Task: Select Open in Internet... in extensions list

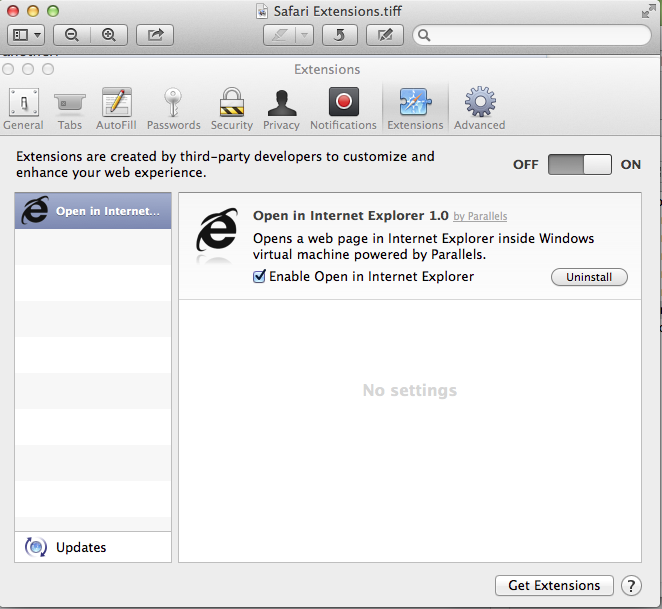Action: (93, 211)
